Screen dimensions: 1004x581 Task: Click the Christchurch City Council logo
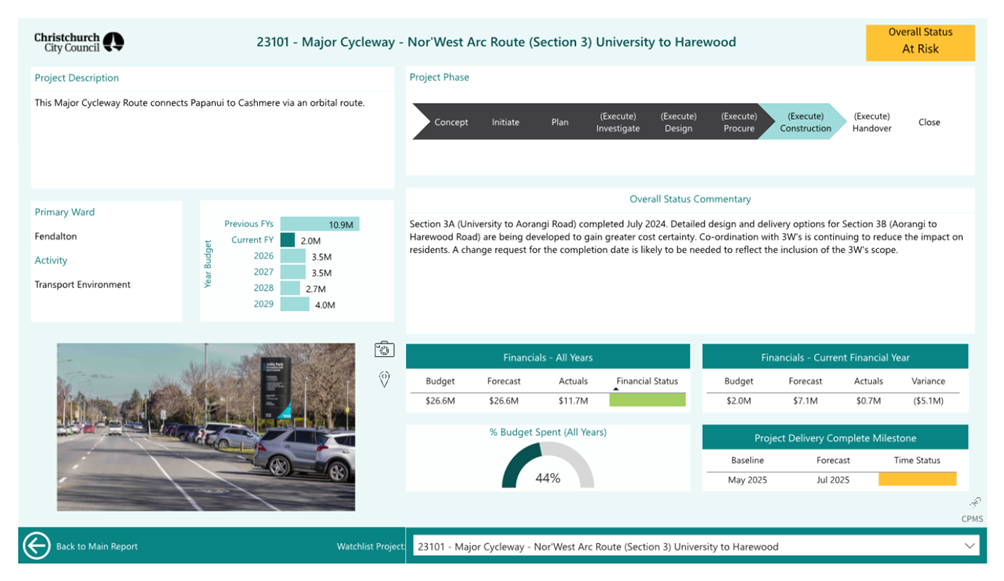click(79, 42)
